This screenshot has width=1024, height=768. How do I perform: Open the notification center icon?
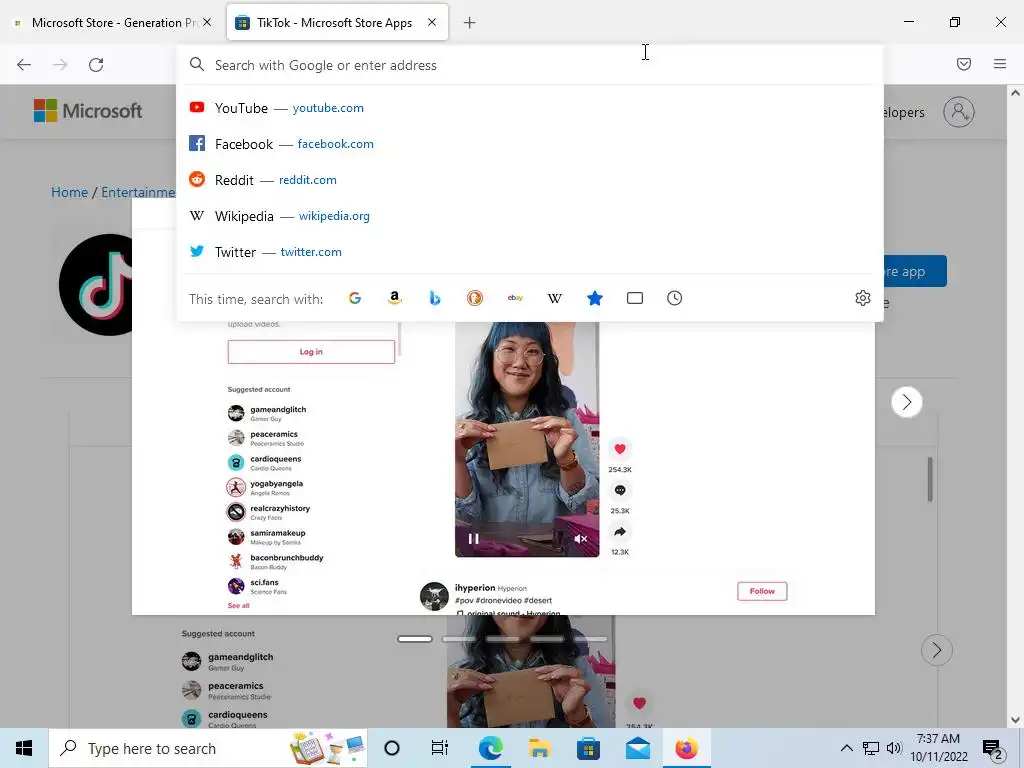[993, 750]
